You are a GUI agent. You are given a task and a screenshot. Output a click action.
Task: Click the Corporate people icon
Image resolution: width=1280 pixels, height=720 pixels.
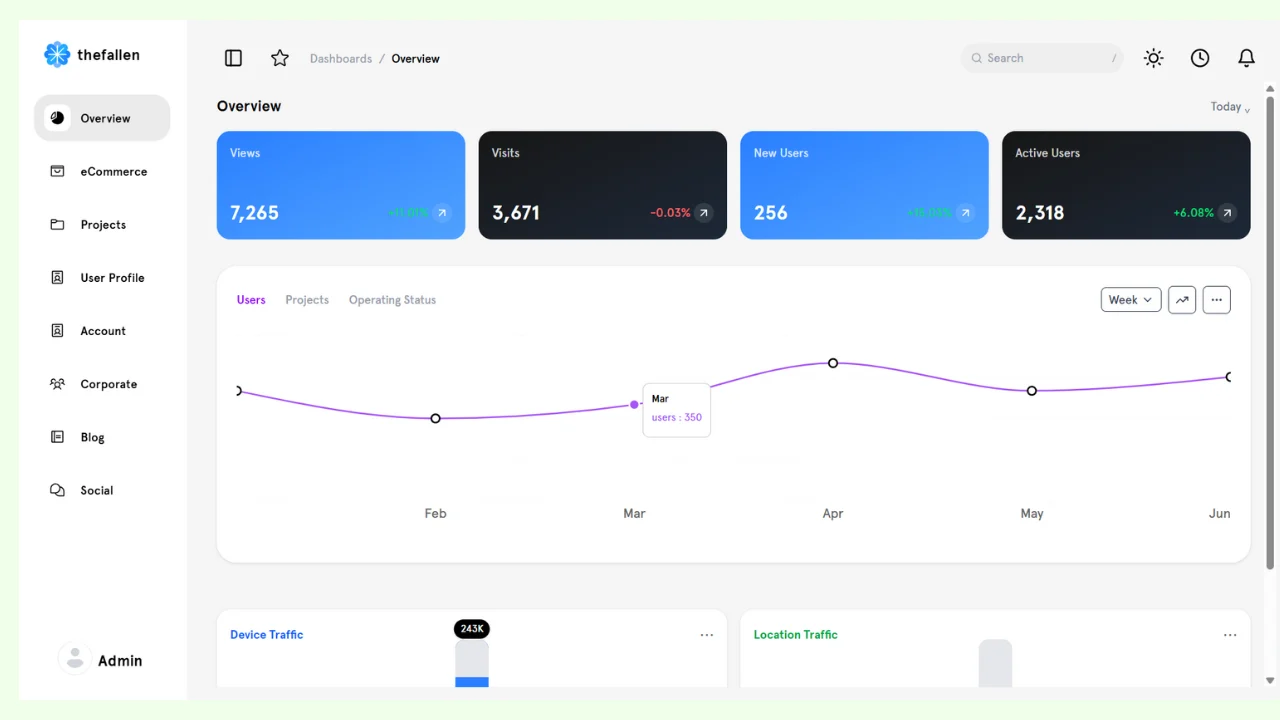point(57,383)
